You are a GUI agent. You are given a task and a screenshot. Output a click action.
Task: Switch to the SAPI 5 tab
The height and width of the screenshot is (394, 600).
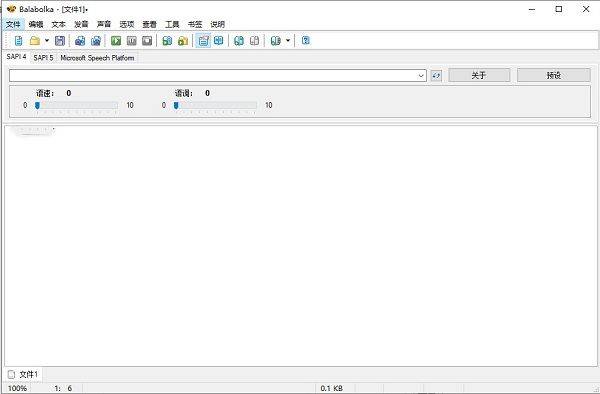[43, 58]
